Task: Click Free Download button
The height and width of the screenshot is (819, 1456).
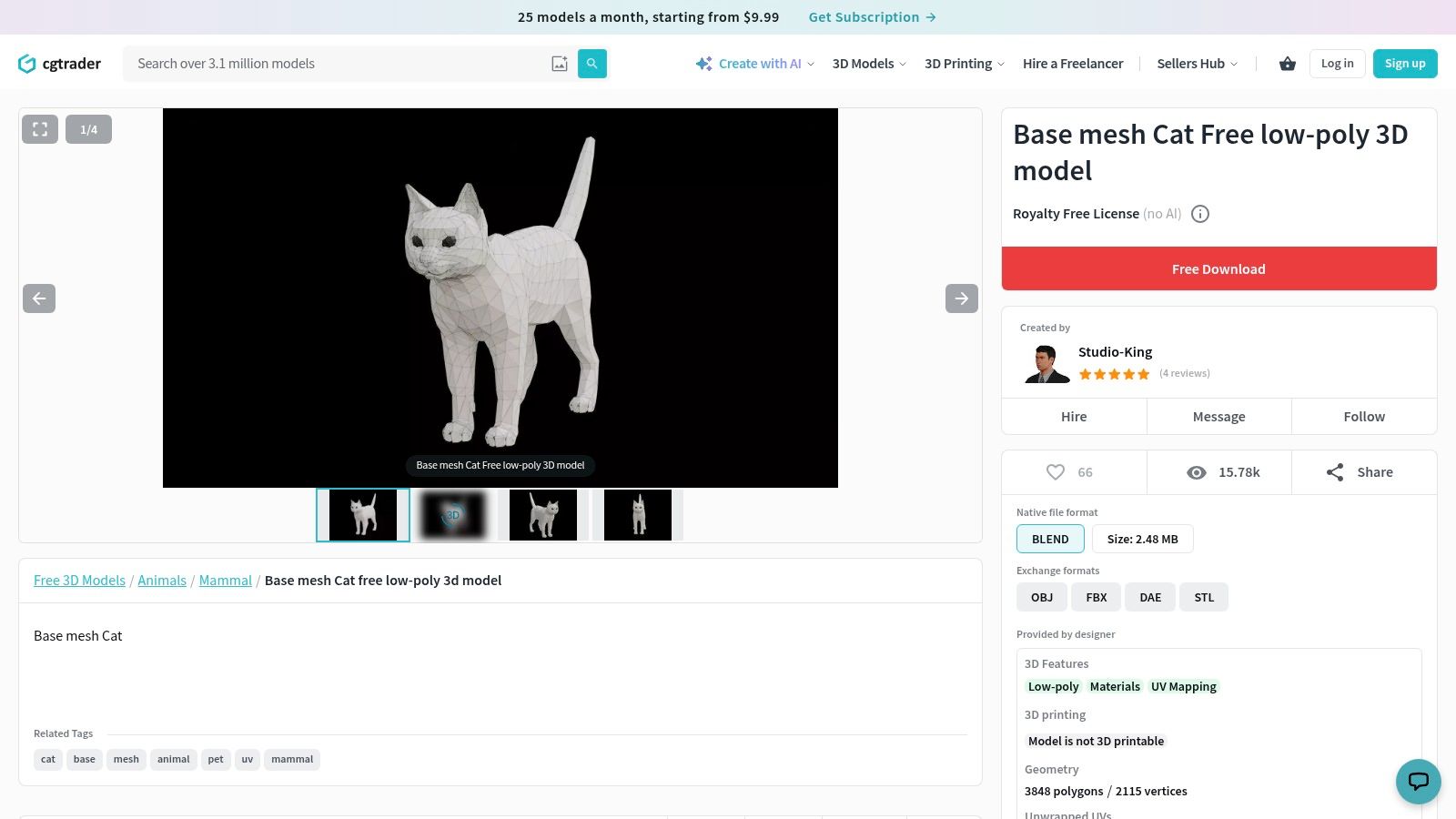Action: [1219, 269]
